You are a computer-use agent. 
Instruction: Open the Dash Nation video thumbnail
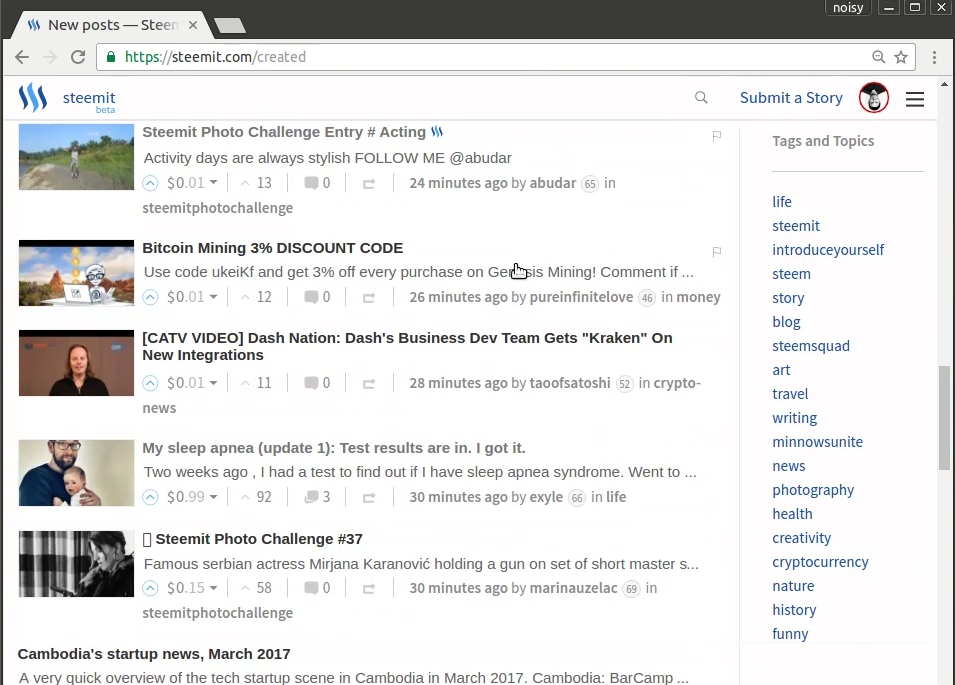point(76,363)
